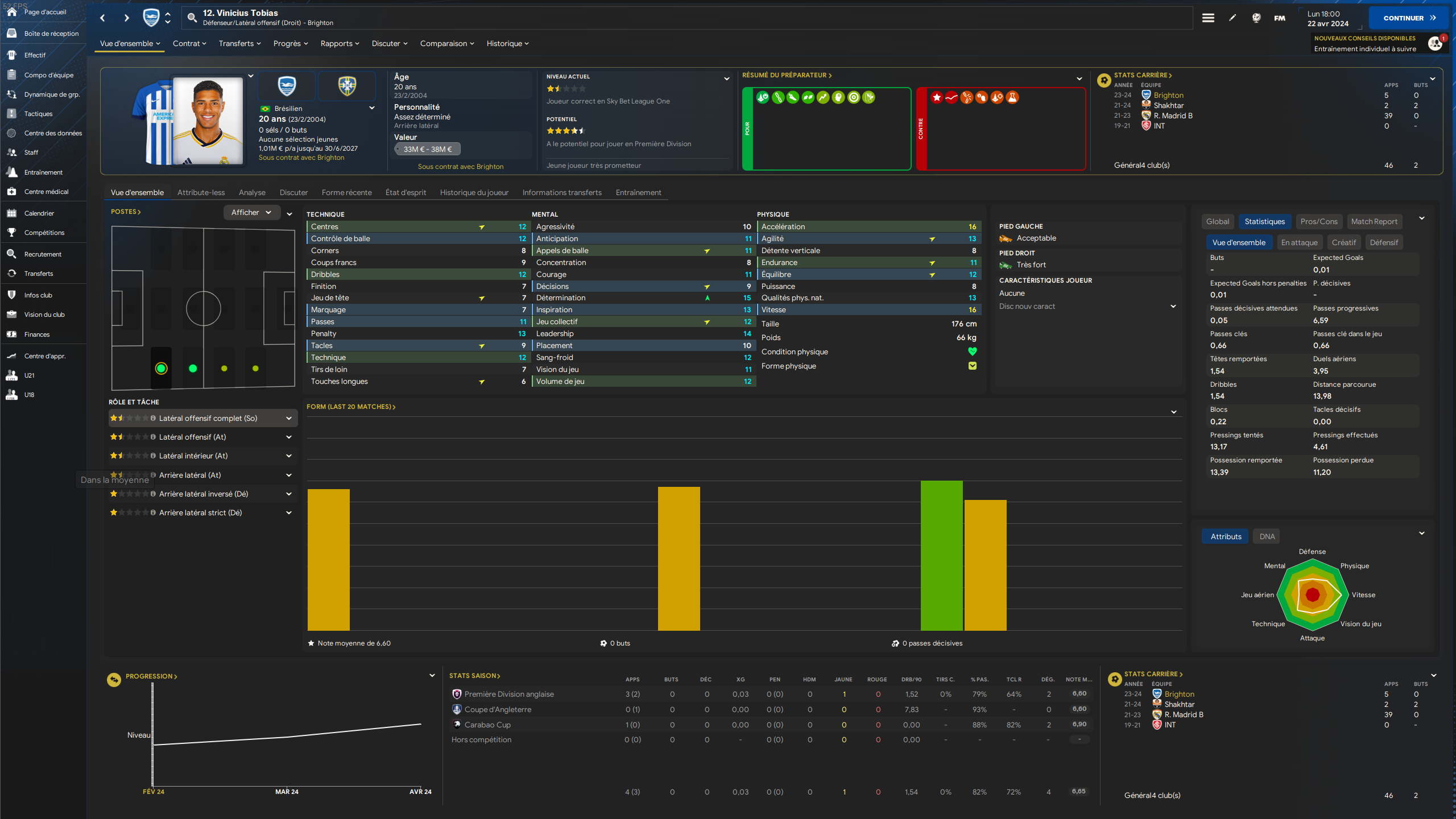The width and height of the screenshot is (1456, 819).
Task: Open the Afficher dropdown
Action: [x=251, y=212]
